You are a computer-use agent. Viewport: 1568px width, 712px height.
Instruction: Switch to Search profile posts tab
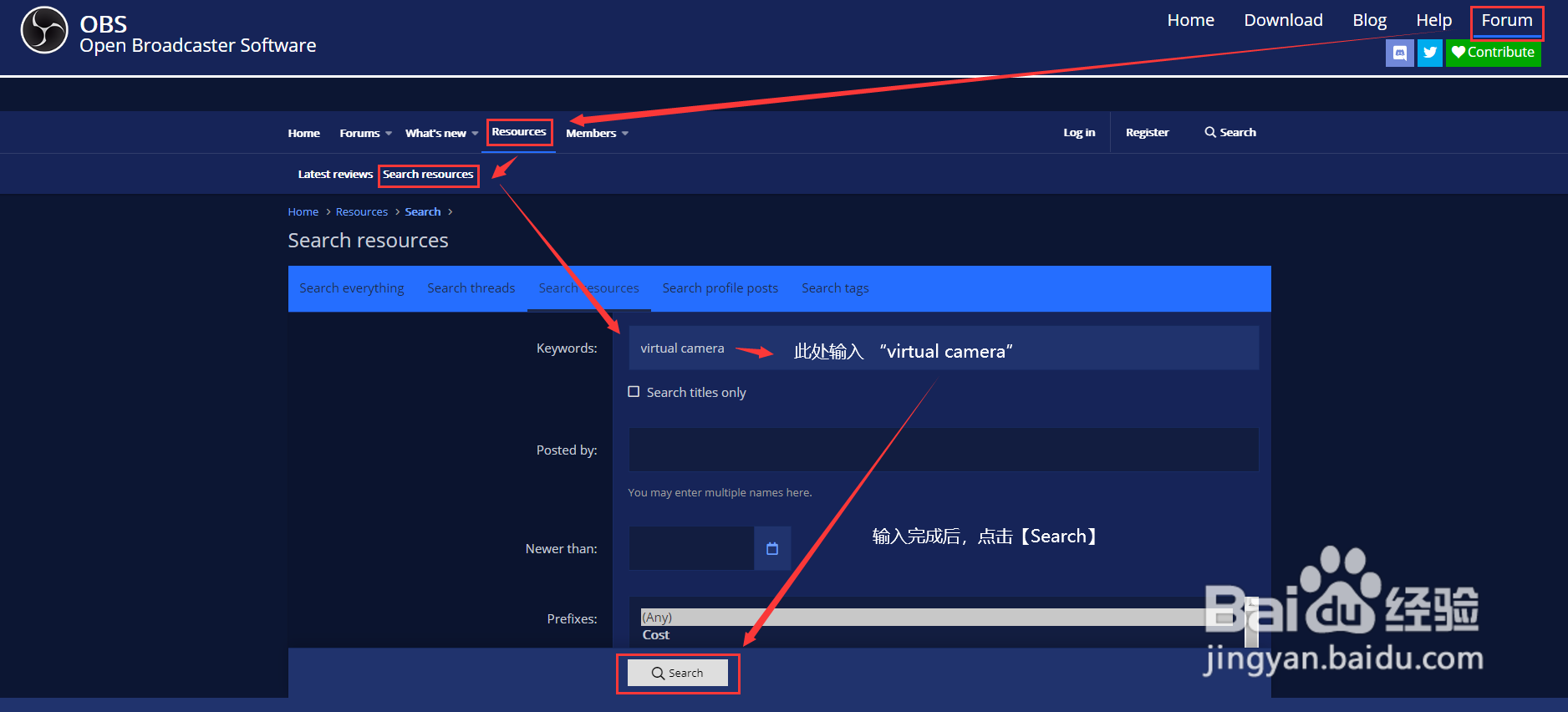[x=720, y=288]
